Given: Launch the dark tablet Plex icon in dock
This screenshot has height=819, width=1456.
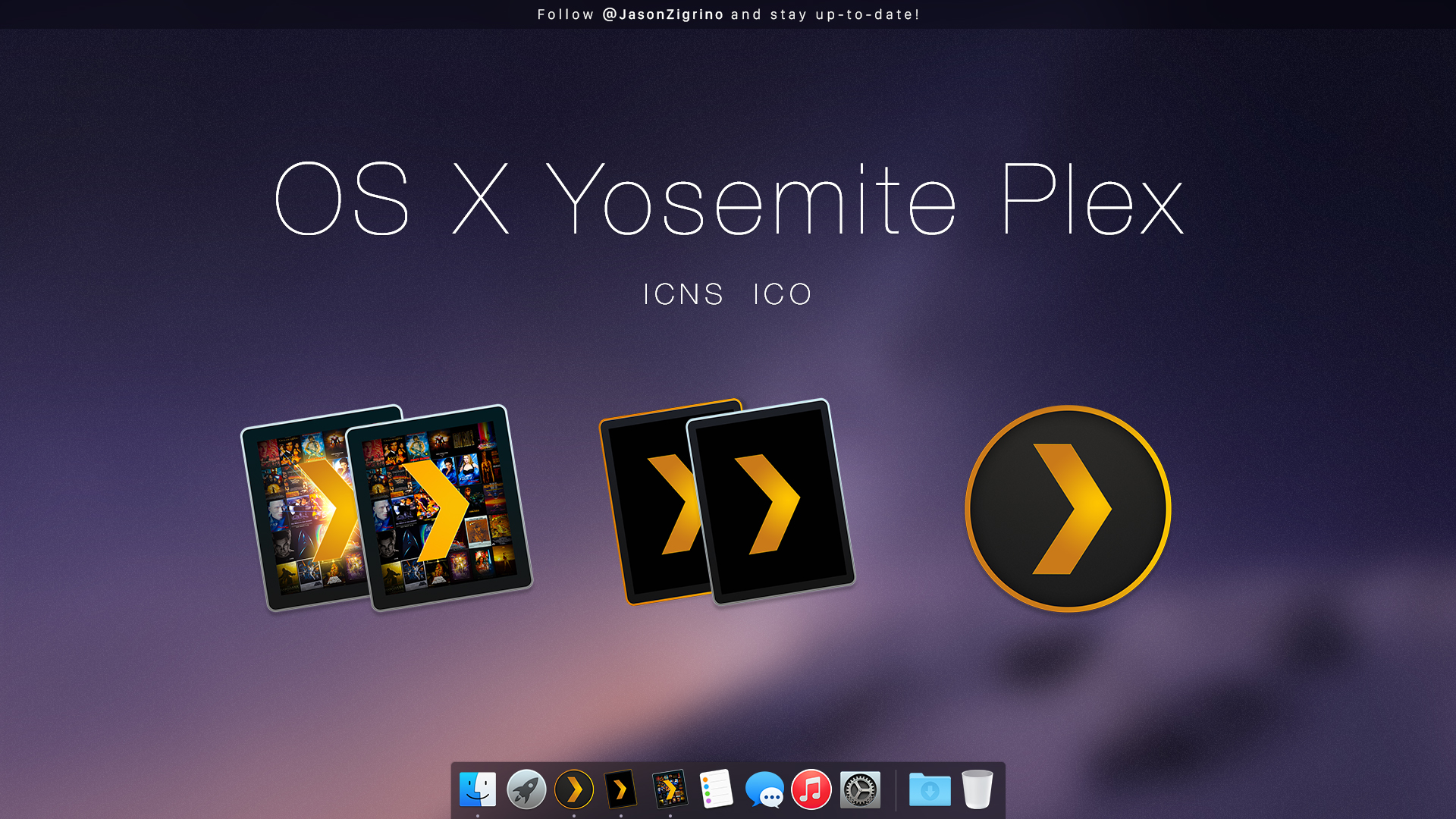Looking at the screenshot, I should tap(622, 789).
